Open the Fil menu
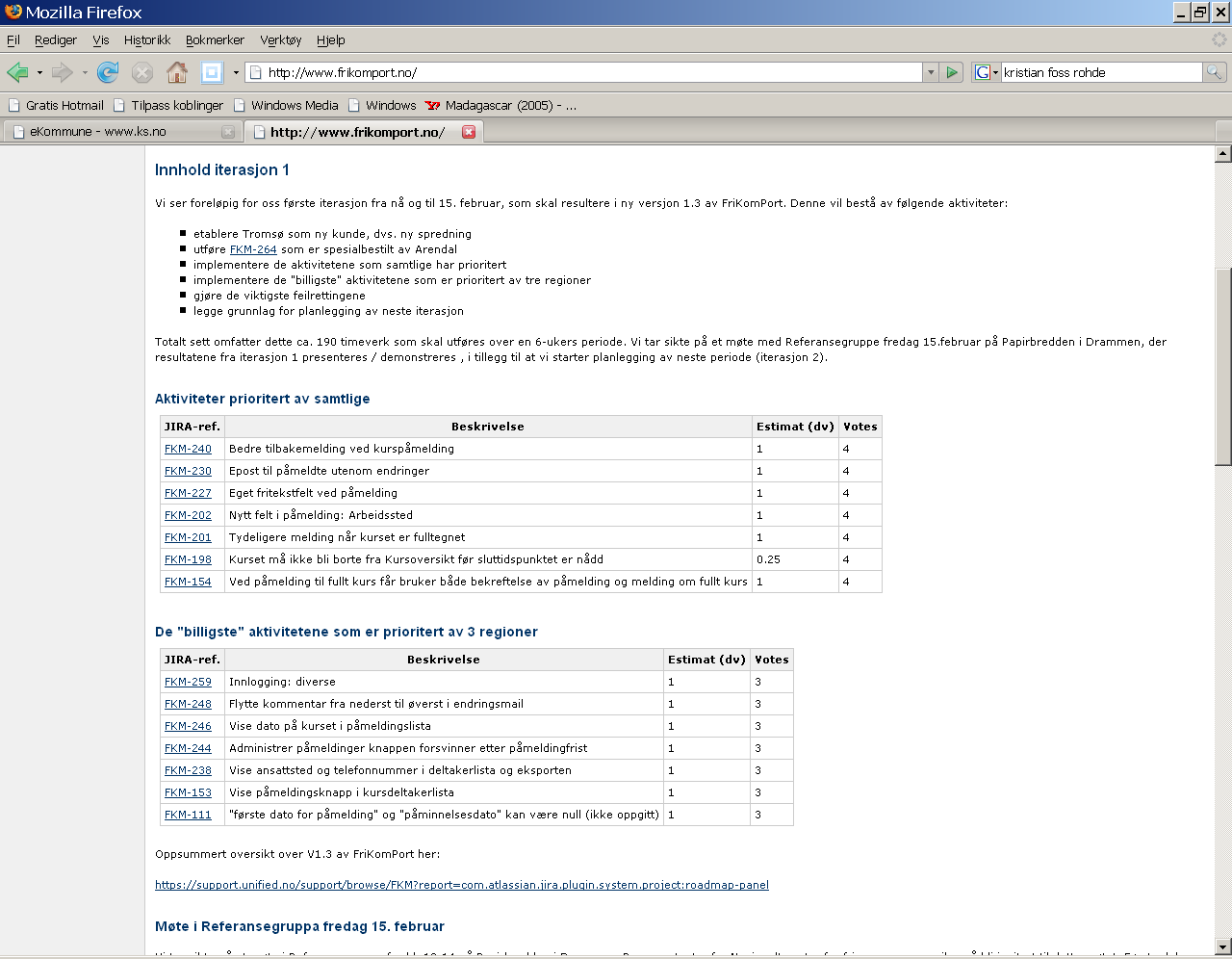1232x959 pixels. (x=13, y=39)
